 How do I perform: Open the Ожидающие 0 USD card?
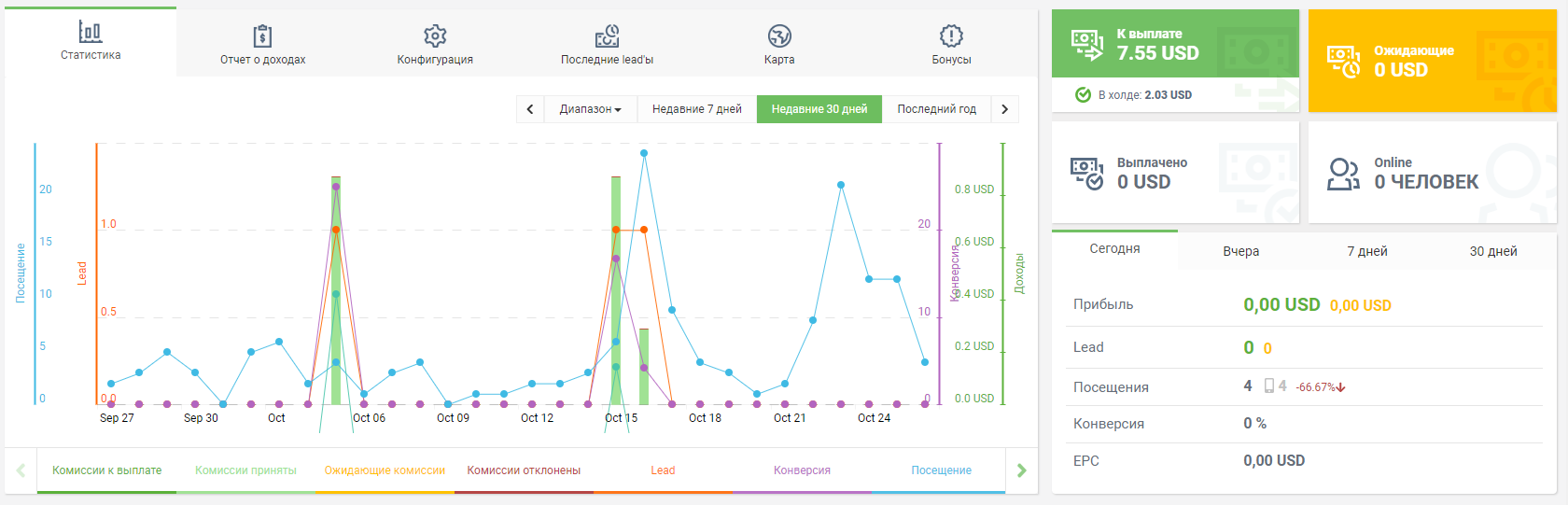click(1432, 61)
